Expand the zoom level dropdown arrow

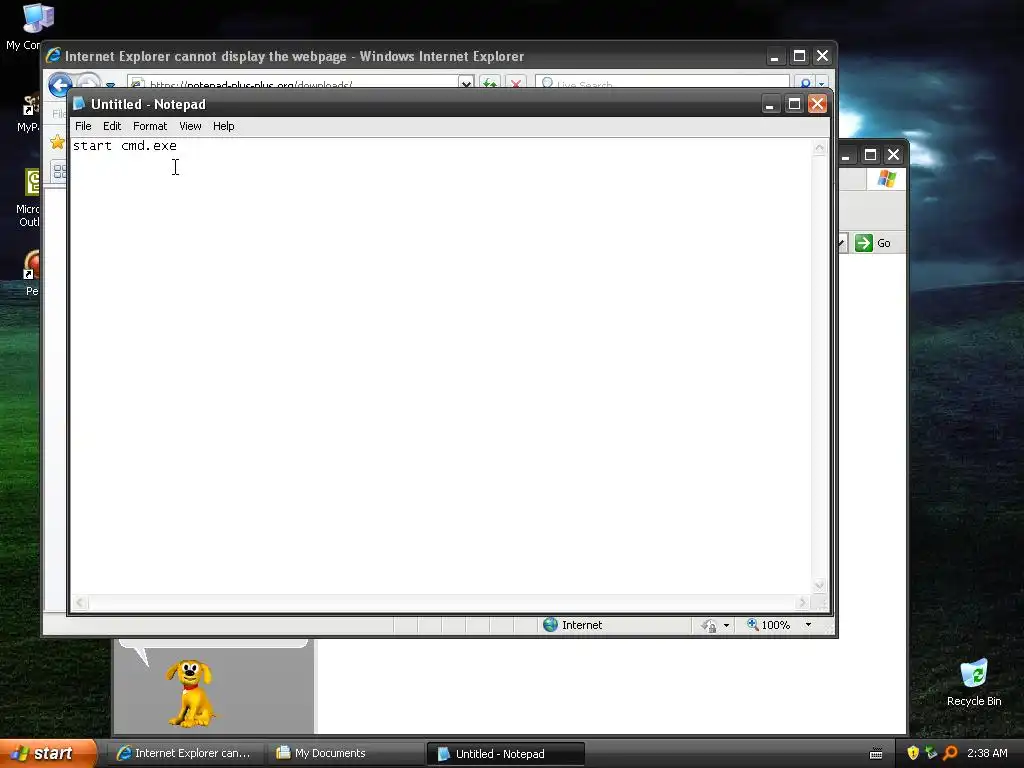[x=808, y=625]
